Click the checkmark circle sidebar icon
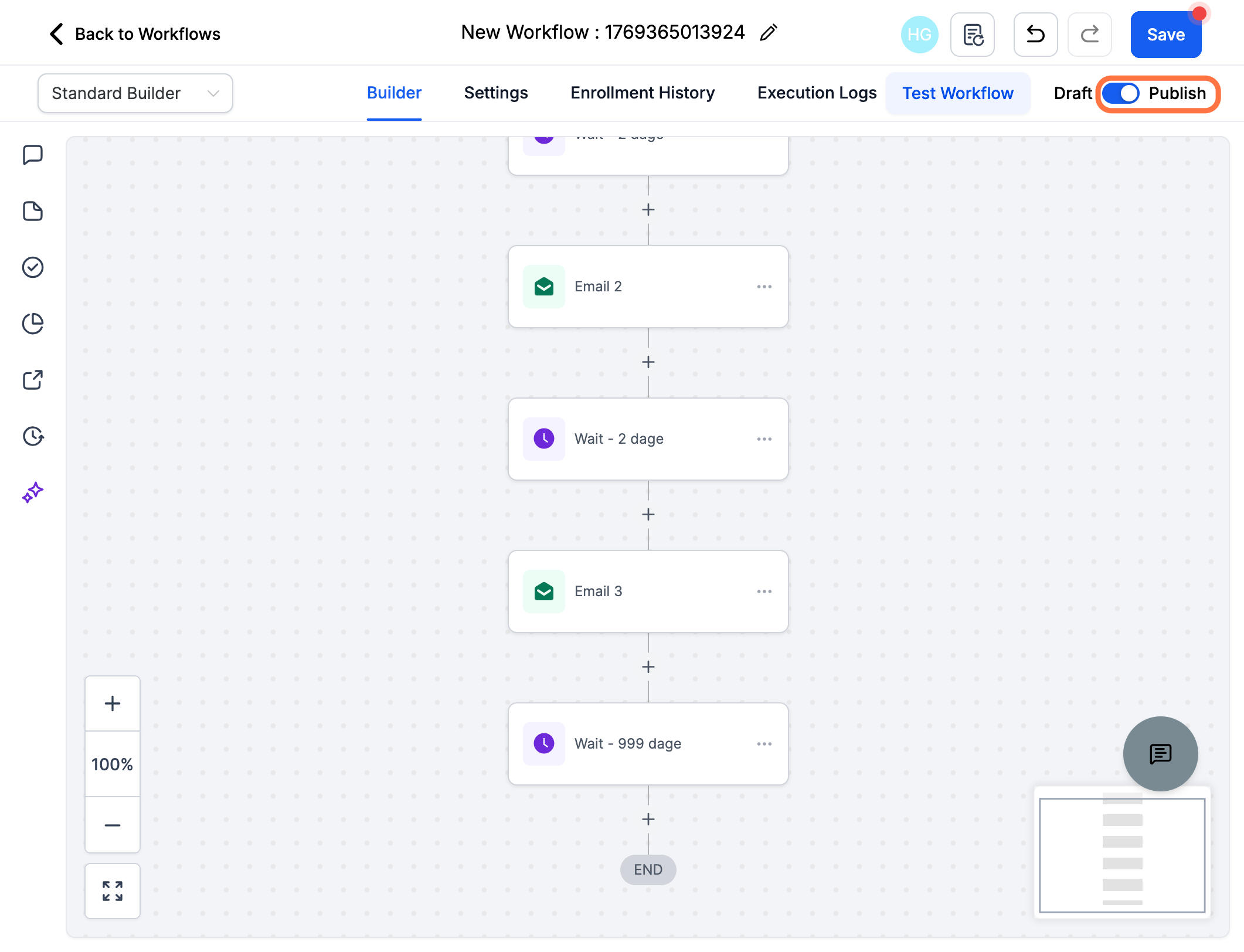This screenshot has width=1244, height=952. [33, 267]
